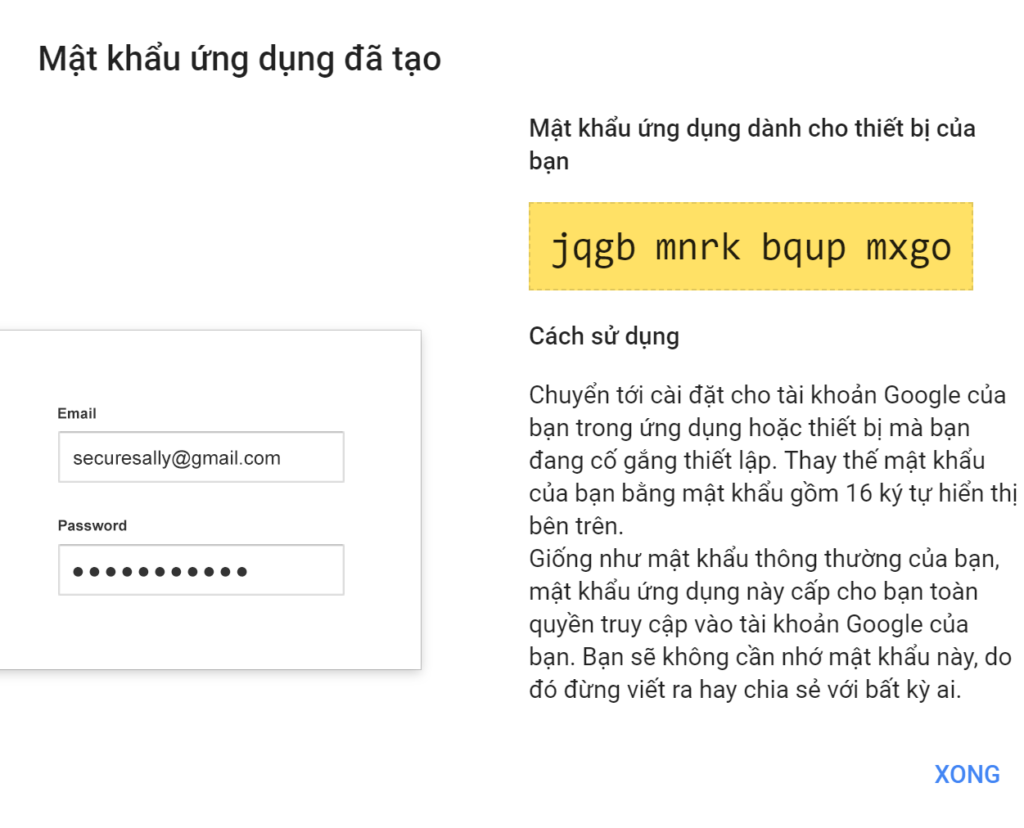1024x828 pixels.
Task: Click inside the Password input field
Action: click(200, 569)
